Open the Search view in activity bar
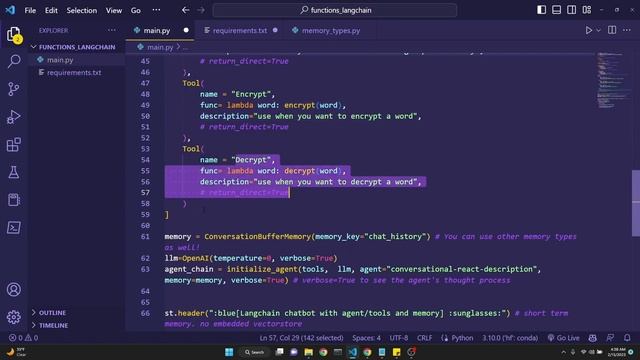The image size is (640, 360). tap(14, 61)
